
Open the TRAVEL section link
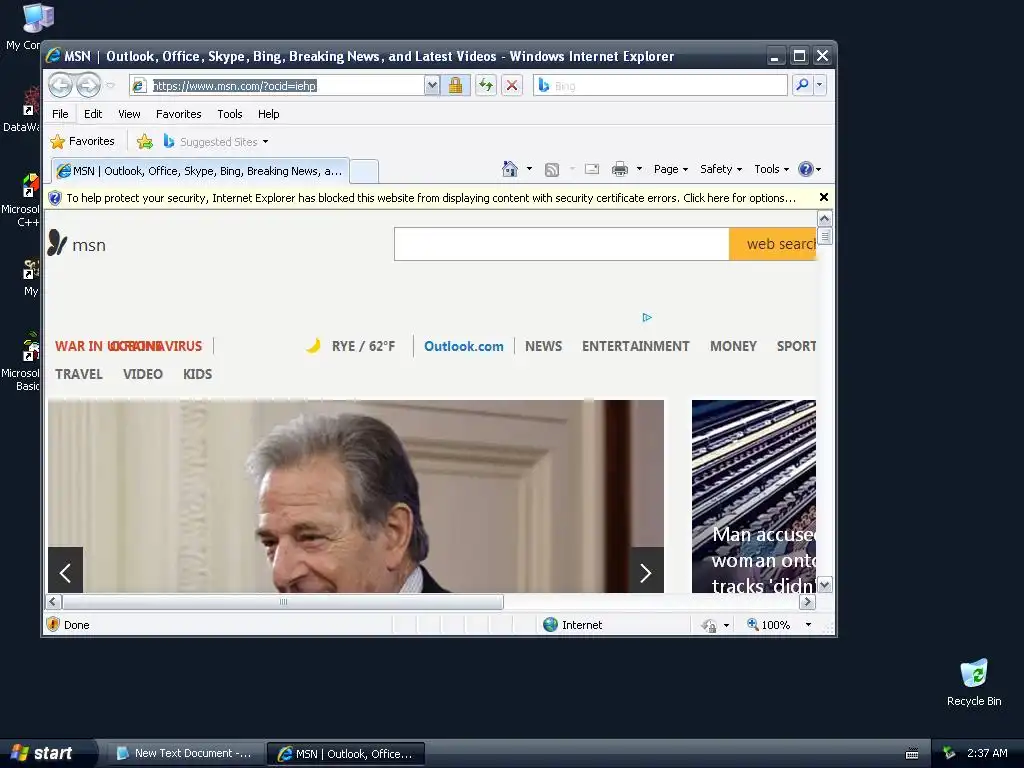79,374
